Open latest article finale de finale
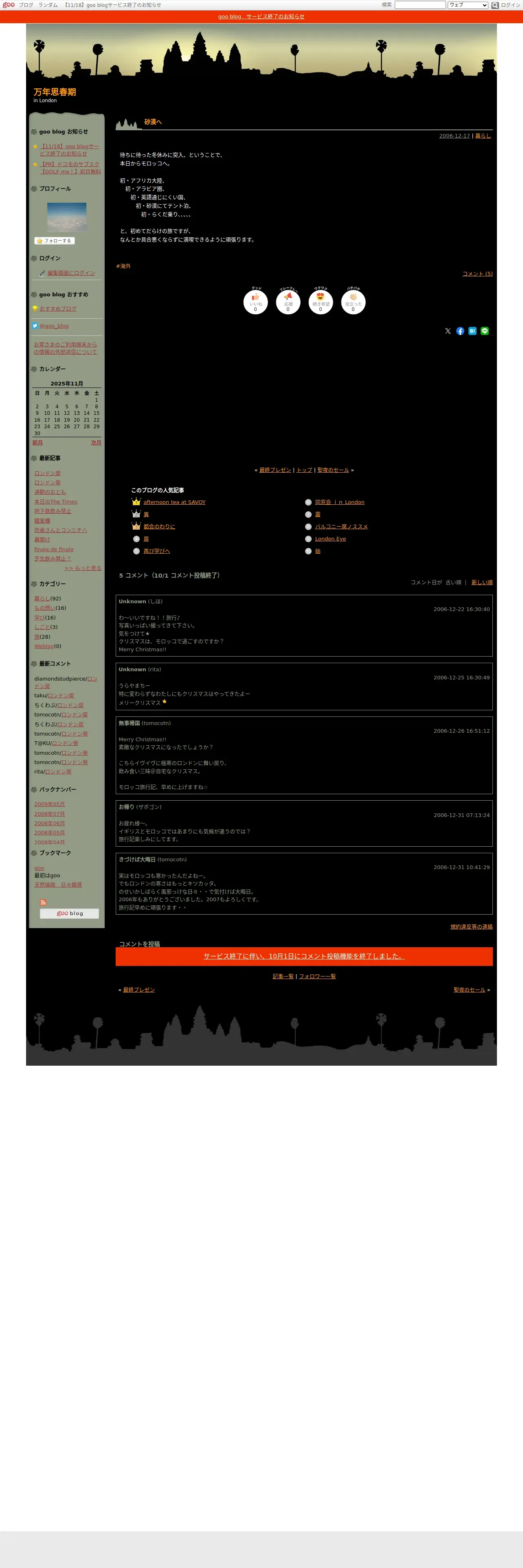Screen dimensions: 523x1568 tap(54, 550)
